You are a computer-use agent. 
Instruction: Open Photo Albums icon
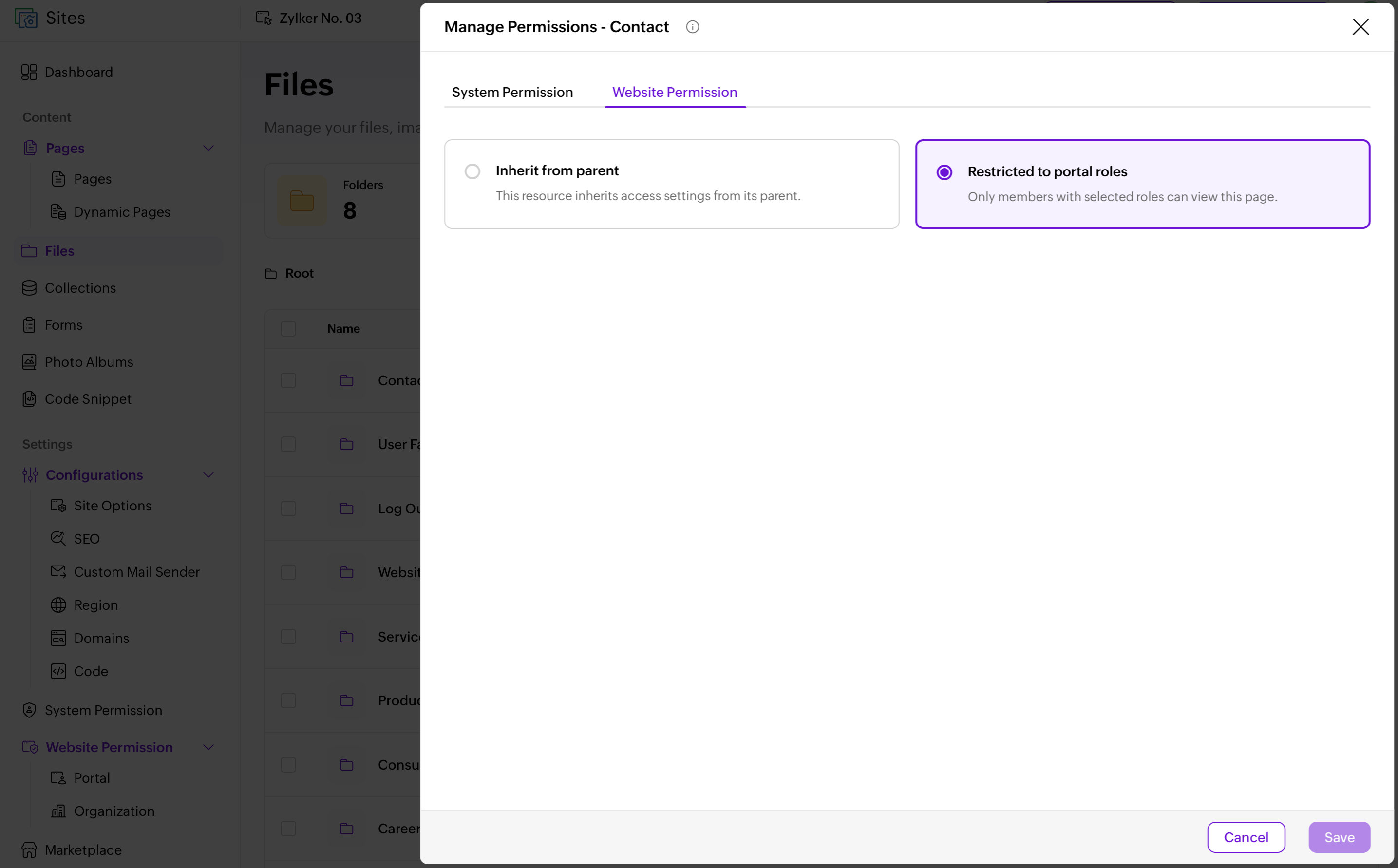tap(29, 362)
